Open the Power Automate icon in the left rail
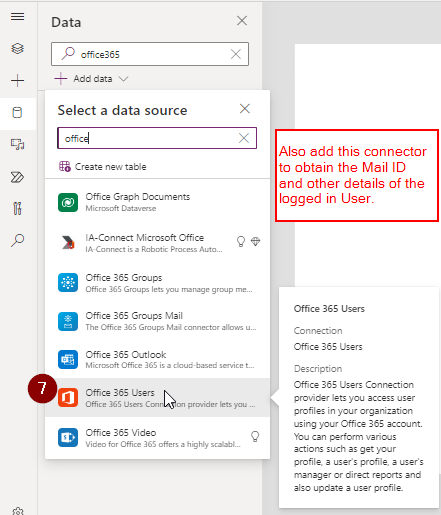 pos(17,177)
